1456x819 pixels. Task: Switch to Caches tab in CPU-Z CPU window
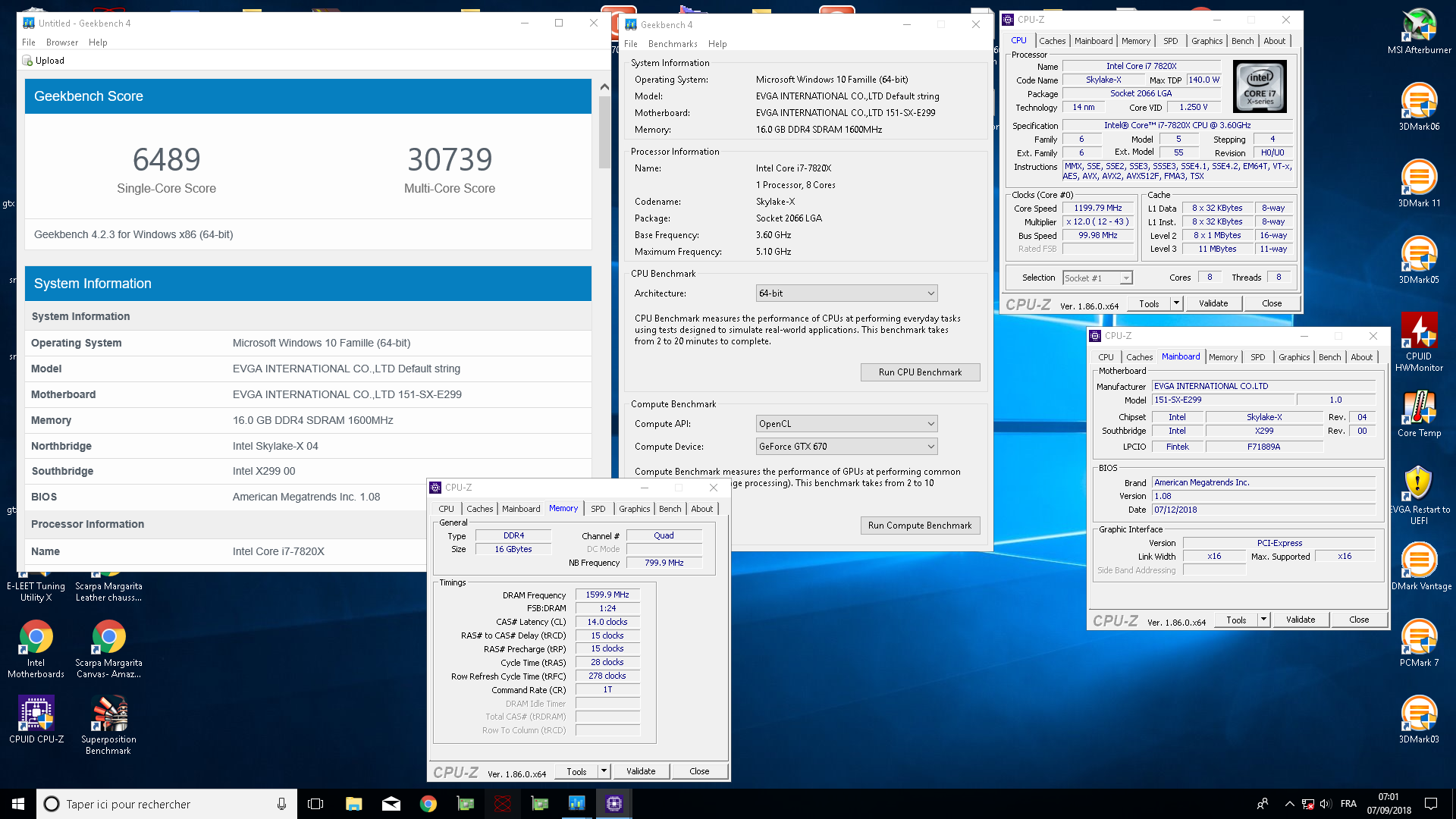click(1052, 41)
